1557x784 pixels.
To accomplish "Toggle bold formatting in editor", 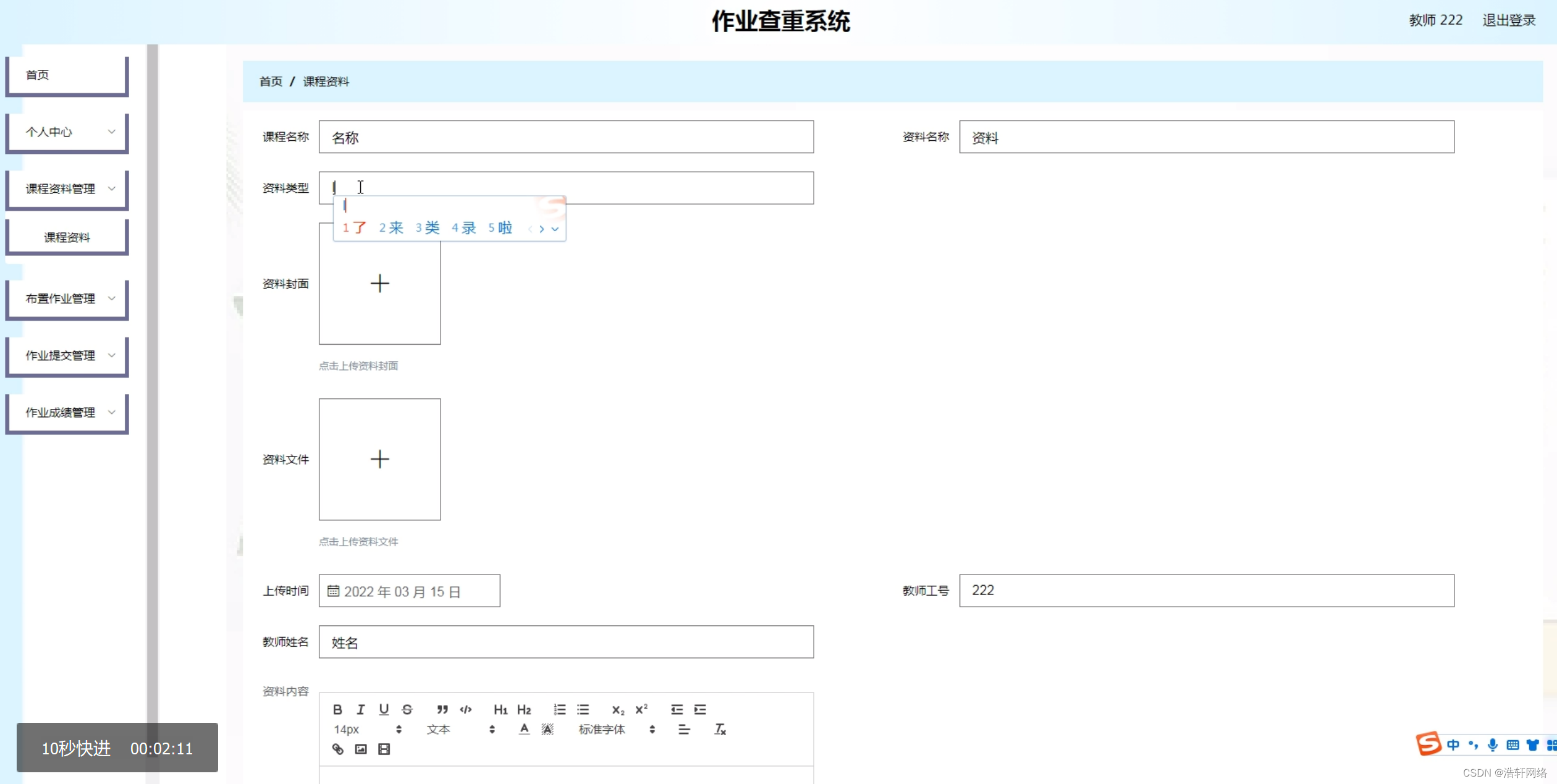I will [x=337, y=709].
